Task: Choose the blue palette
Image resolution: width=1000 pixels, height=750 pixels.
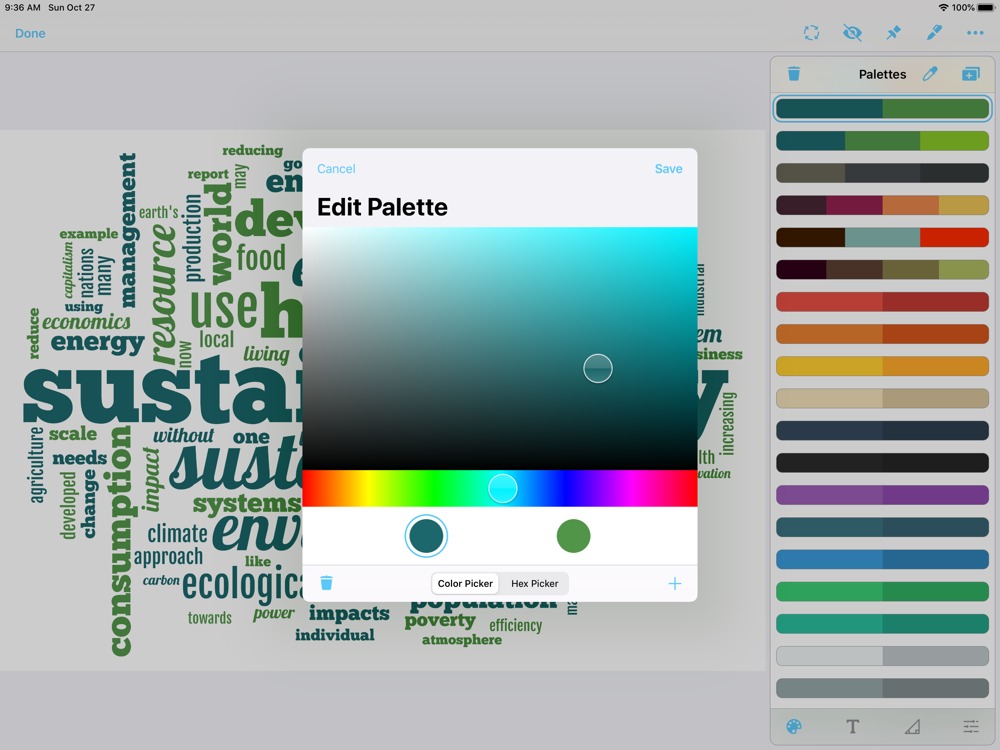Action: tap(883, 559)
